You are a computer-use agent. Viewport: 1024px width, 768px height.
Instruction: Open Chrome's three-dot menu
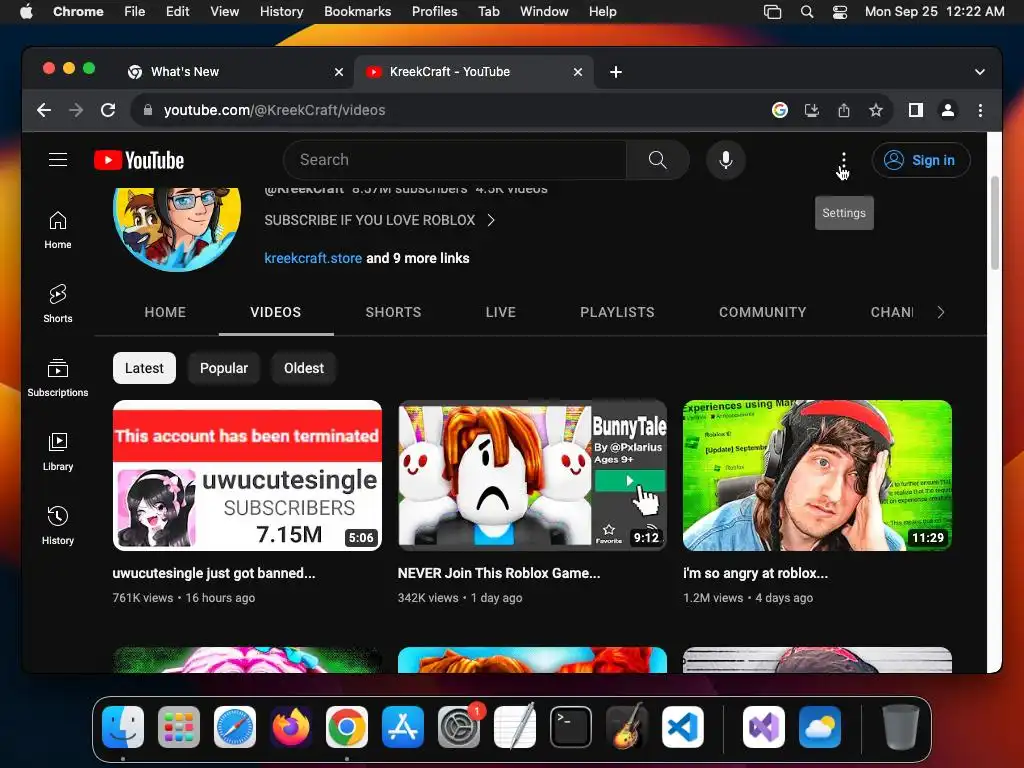(980, 110)
